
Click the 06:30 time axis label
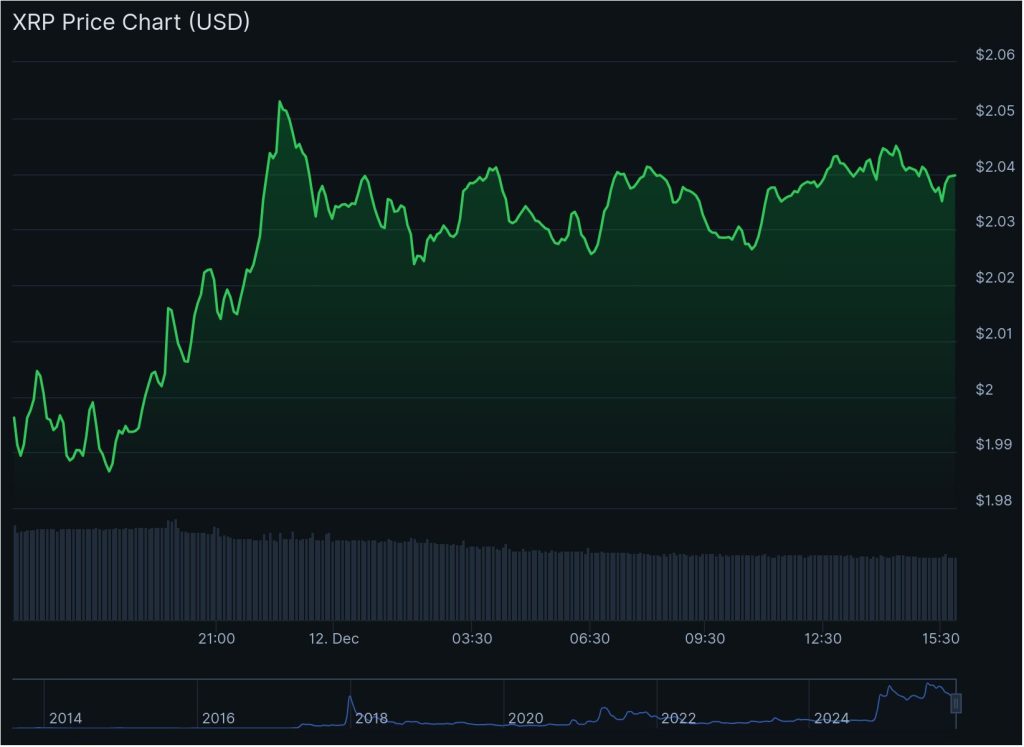[590, 639]
